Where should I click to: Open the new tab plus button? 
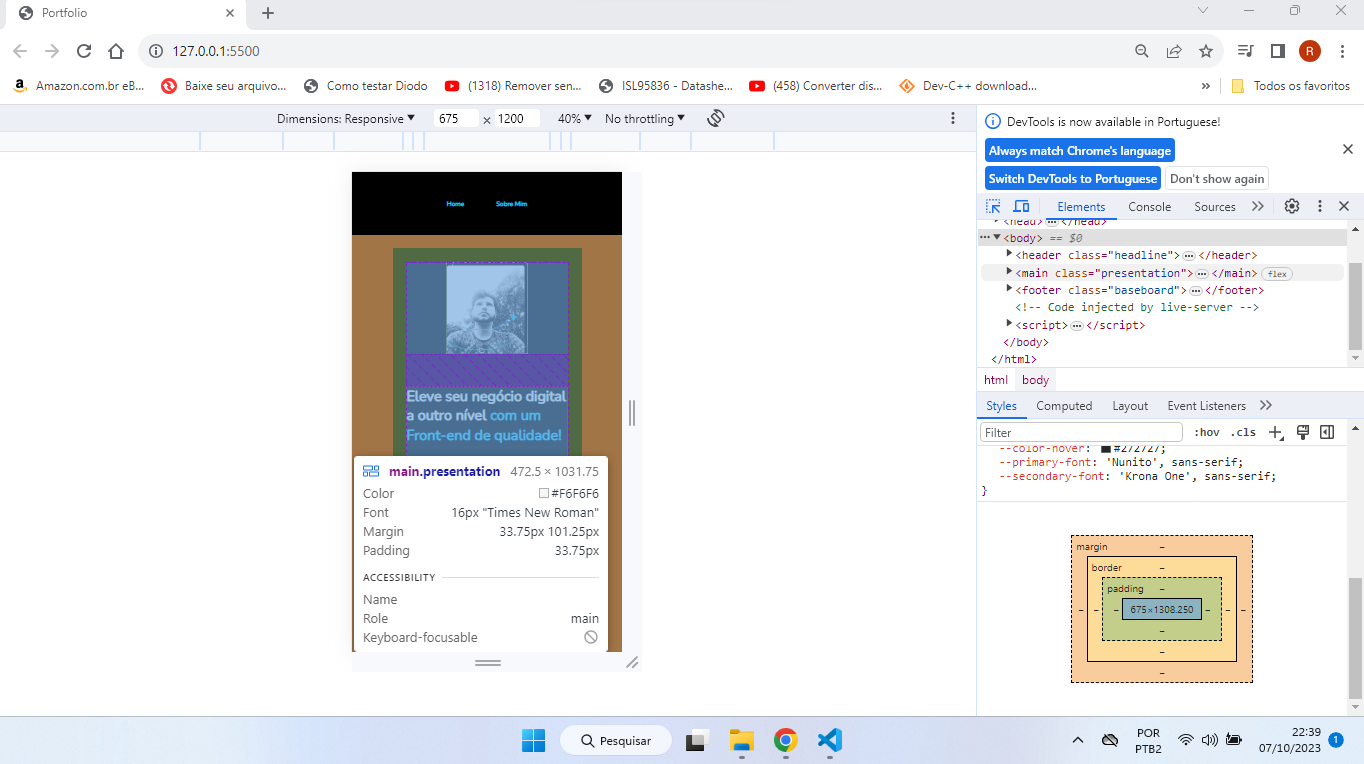tap(268, 13)
